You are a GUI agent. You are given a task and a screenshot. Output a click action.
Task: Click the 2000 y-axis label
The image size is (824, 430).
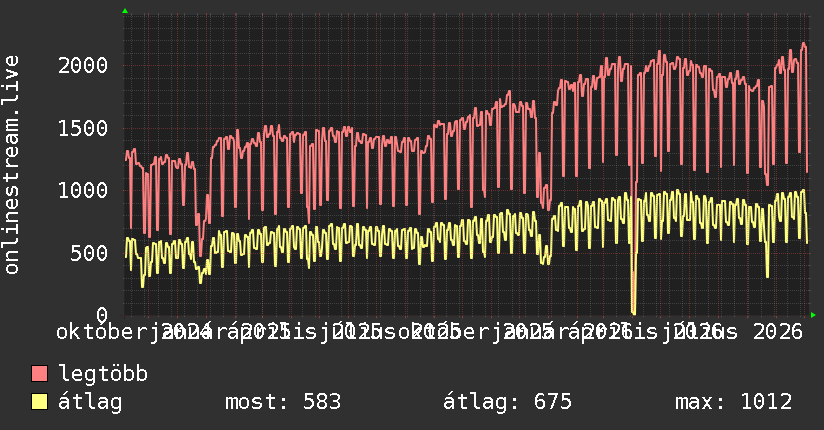coord(83,66)
